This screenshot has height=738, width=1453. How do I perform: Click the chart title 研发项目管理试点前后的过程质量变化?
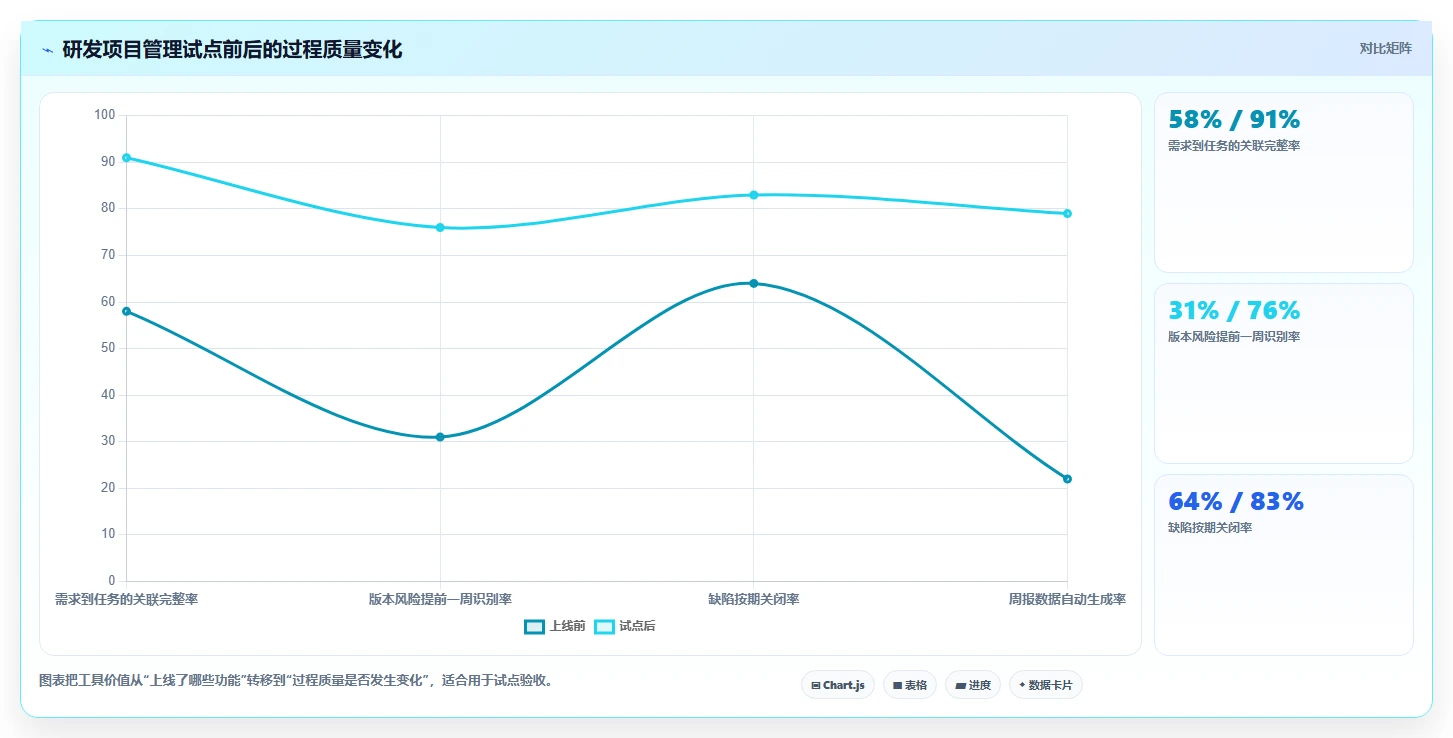click(232, 50)
